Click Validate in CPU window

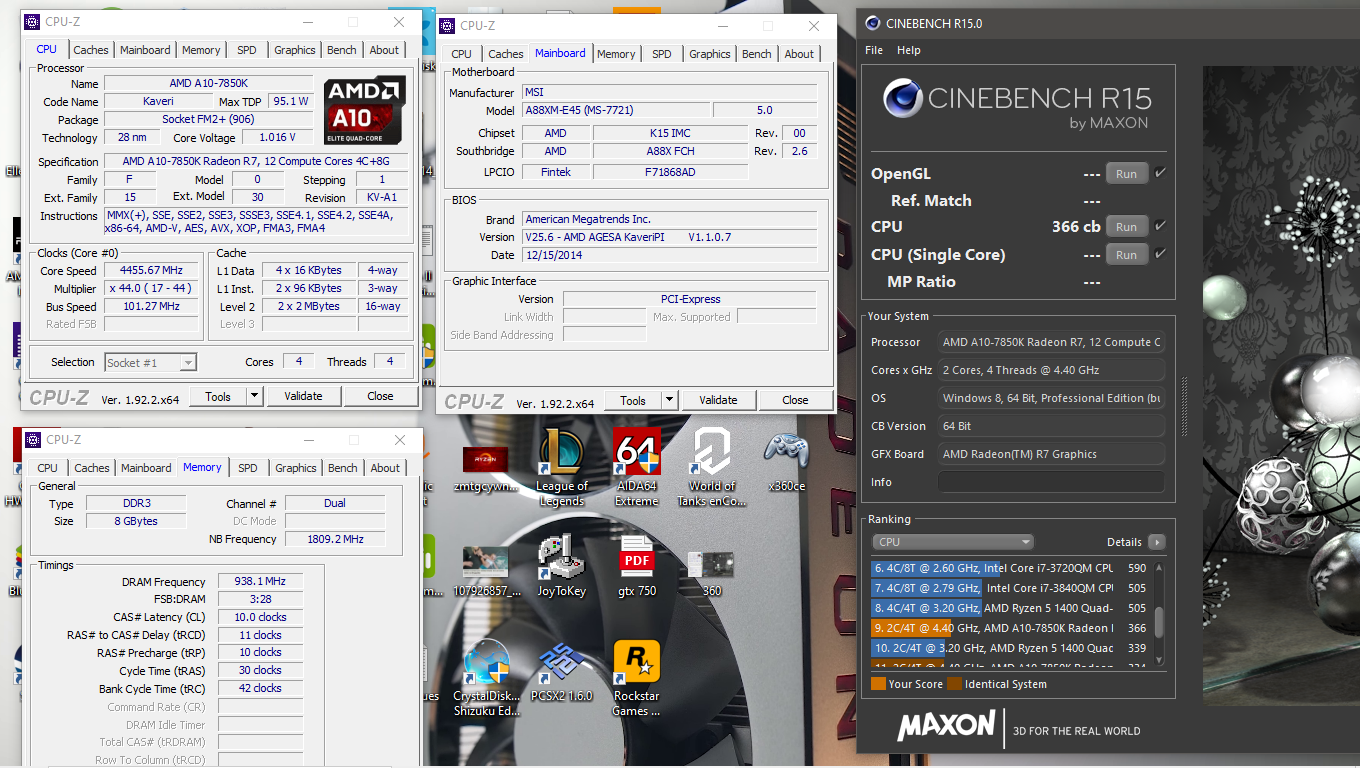click(x=303, y=396)
